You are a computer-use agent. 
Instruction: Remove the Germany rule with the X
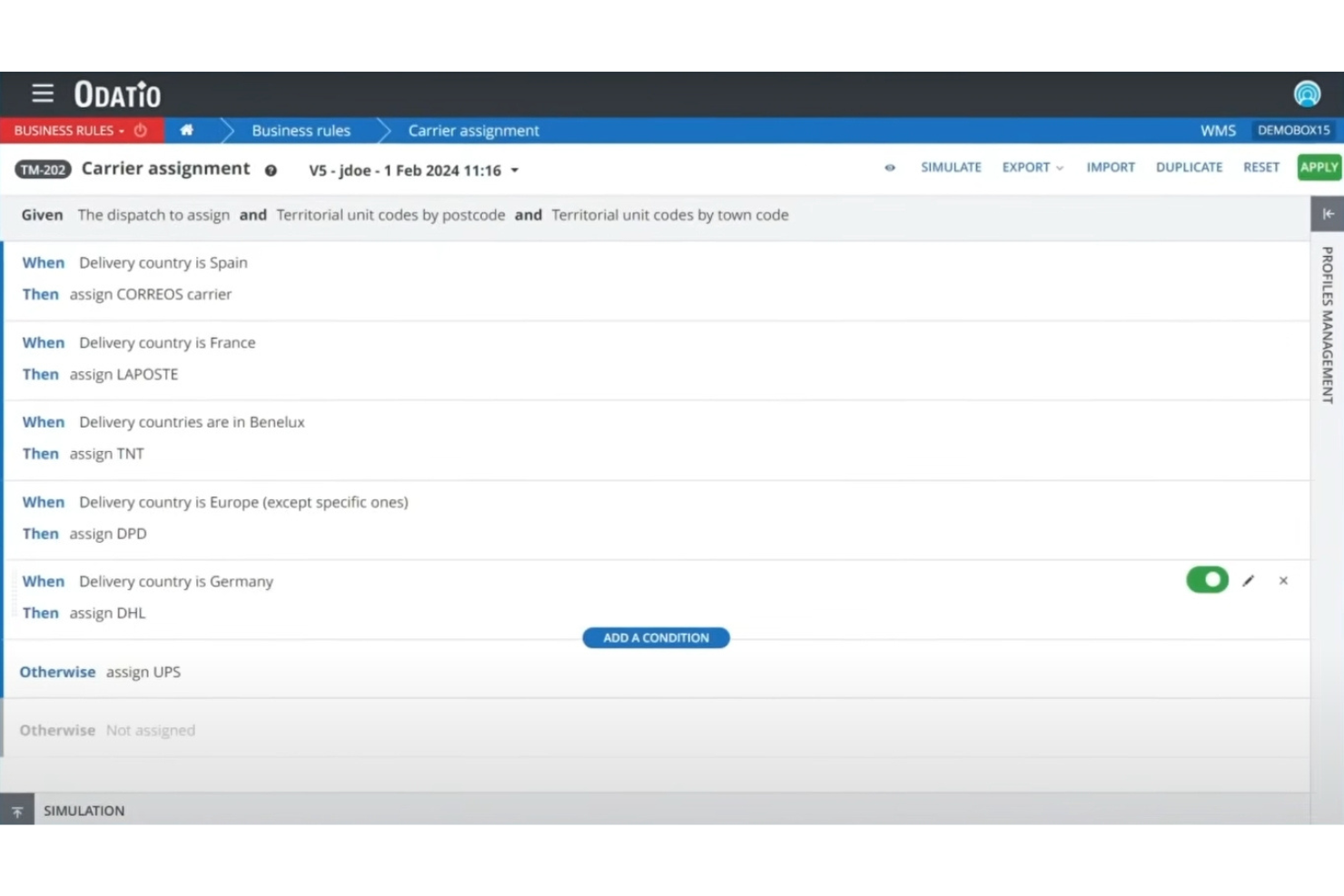[x=1283, y=580]
